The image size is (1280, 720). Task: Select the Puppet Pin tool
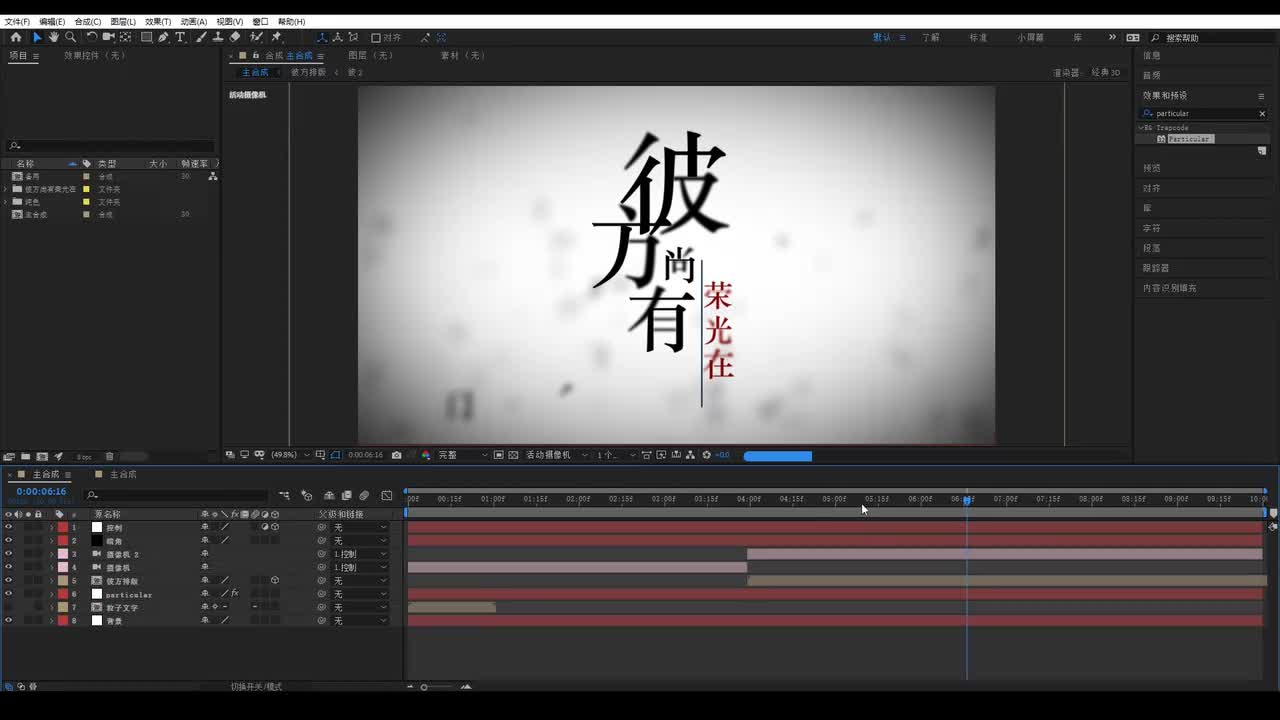click(x=276, y=37)
